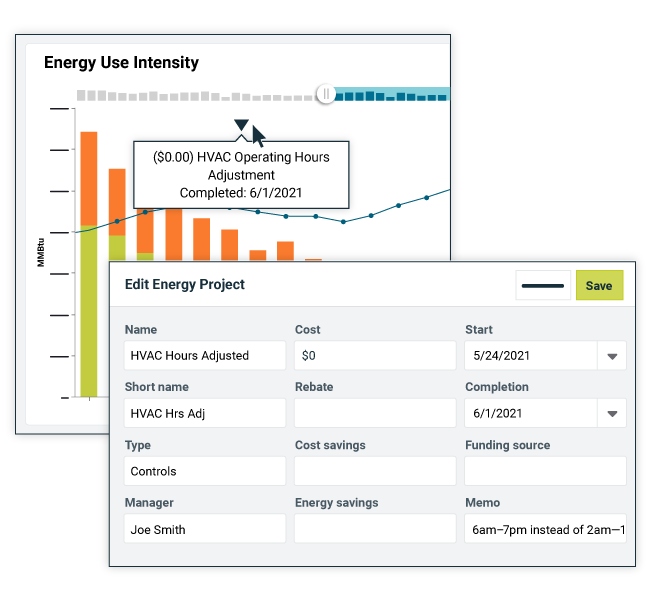
Task: Click the empty Funding source field
Action: click(545, 471)
